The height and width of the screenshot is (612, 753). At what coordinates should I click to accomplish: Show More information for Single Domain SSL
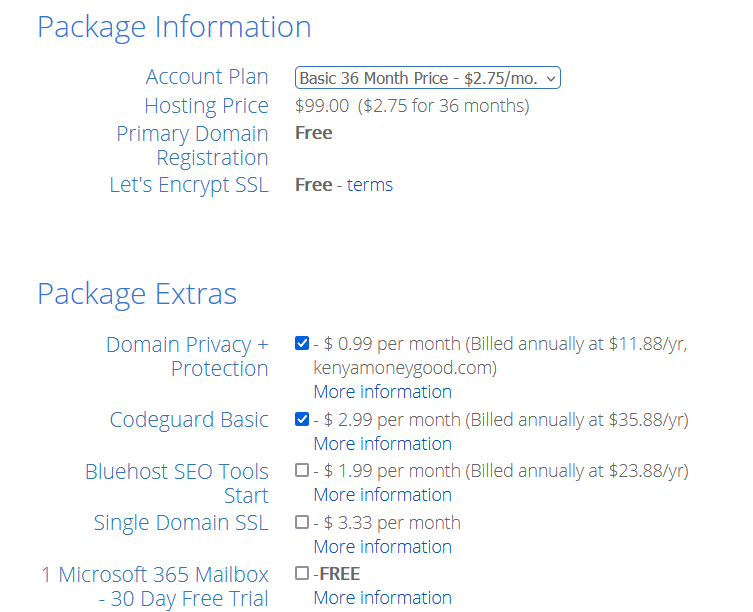382,547
